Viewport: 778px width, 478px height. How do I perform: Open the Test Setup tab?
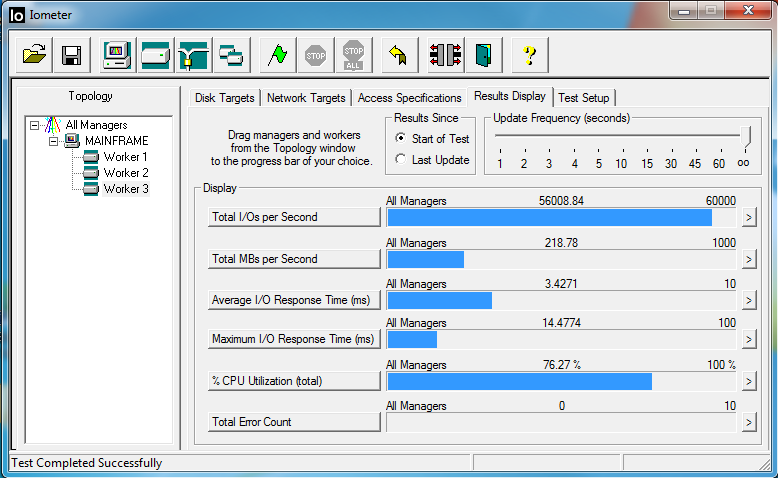click(x=584, y=98)
